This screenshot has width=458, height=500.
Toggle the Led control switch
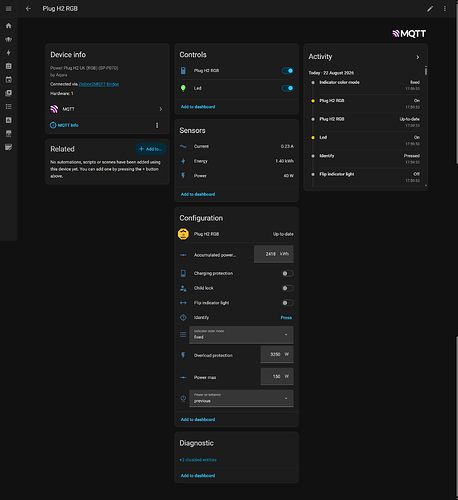point(287,88)
